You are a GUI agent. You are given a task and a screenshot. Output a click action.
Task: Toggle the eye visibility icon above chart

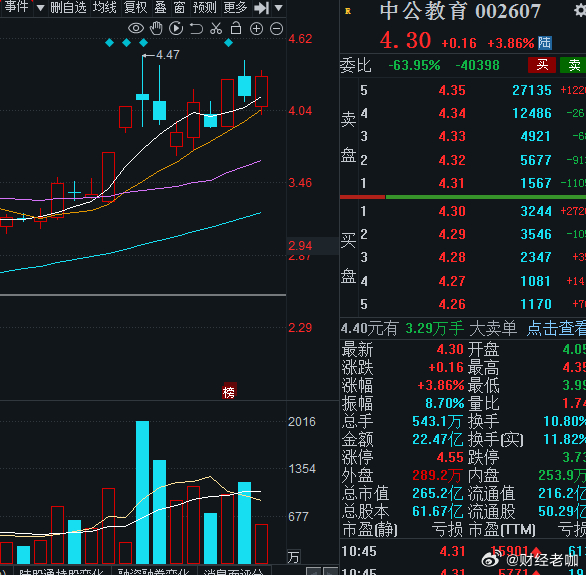pos(136,28)
